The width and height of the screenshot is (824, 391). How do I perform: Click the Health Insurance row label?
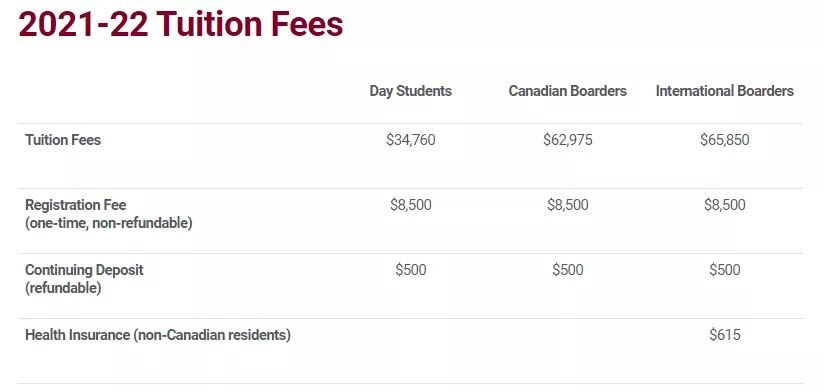coord(158,335)
